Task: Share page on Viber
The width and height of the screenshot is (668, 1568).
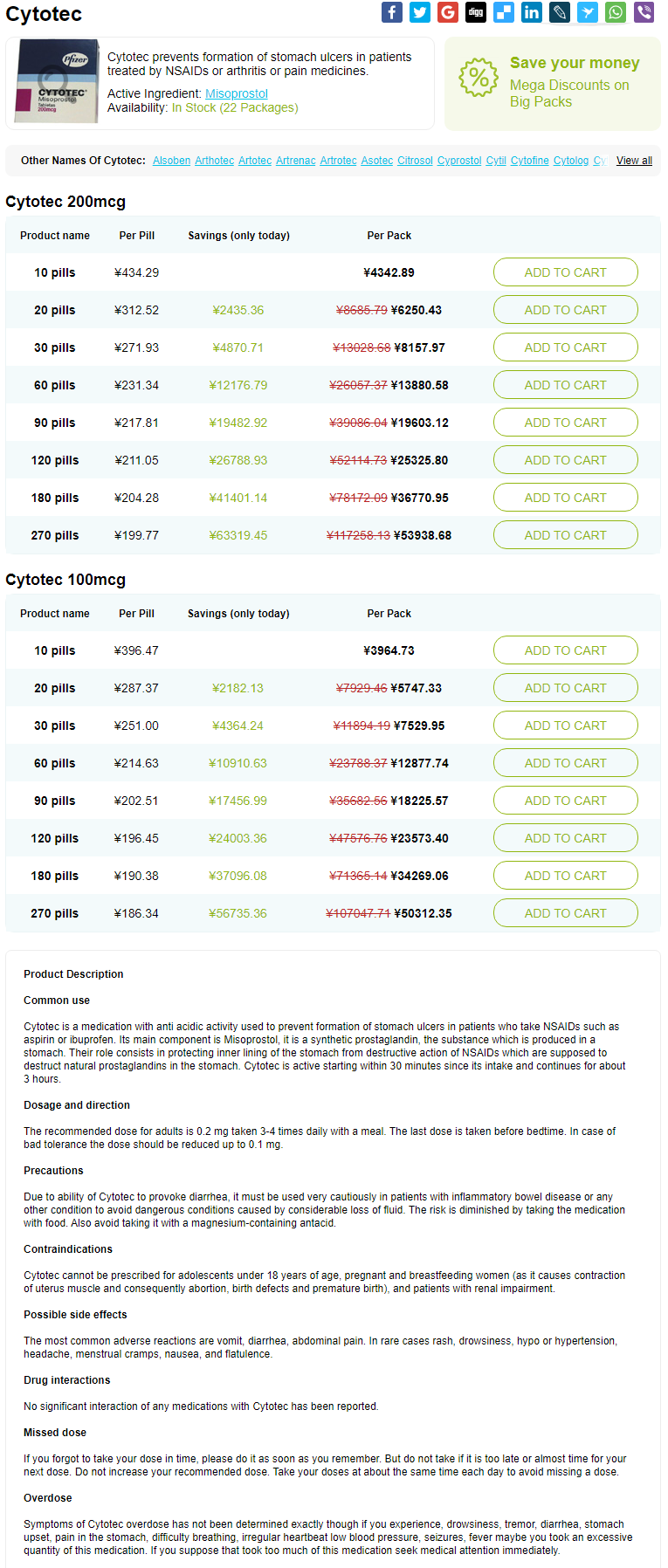Action: (644, 12)
